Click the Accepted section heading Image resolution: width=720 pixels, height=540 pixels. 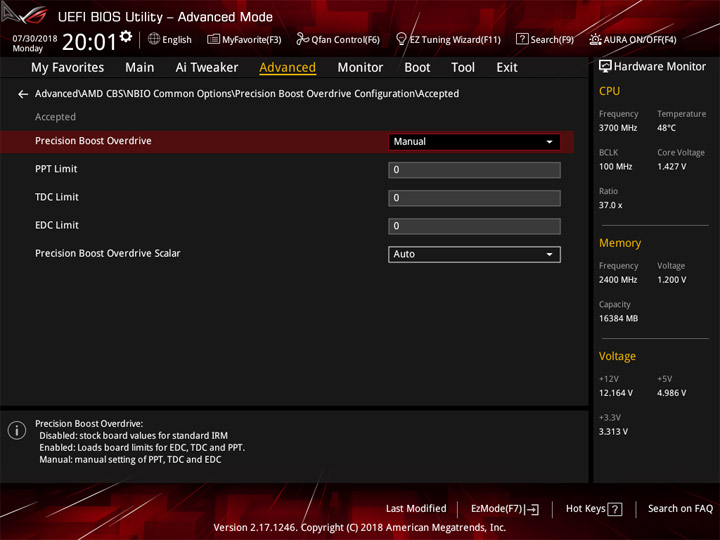pyautogui.click(x=55, y=117)
